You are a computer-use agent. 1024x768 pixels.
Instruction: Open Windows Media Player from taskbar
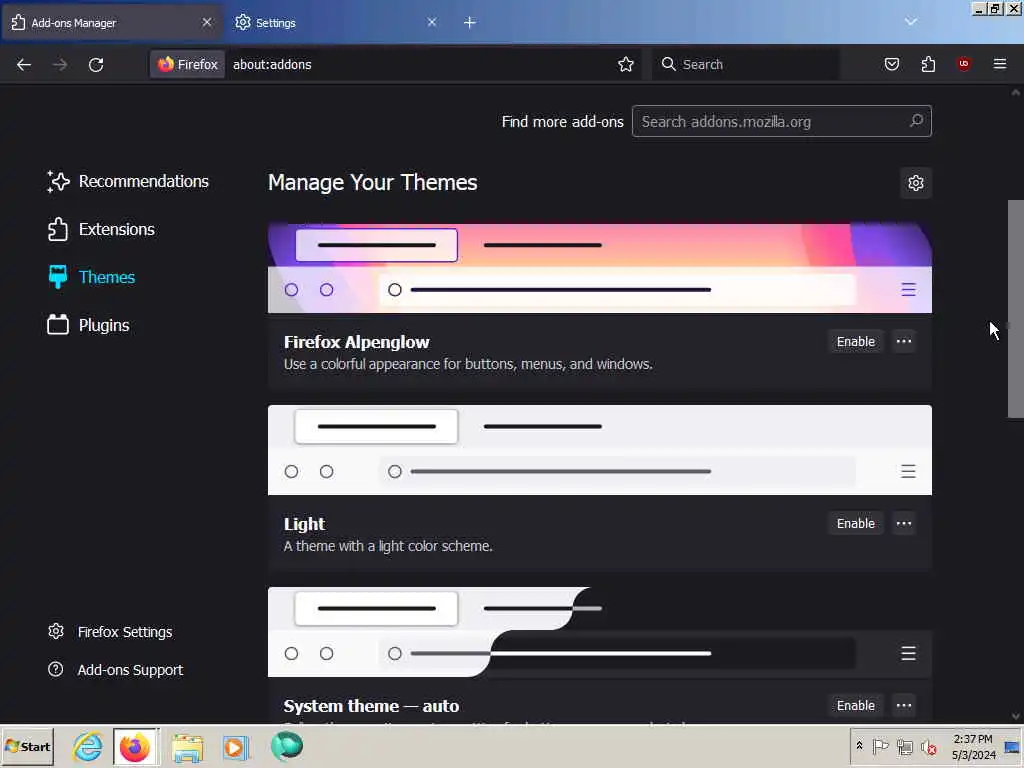tap(236, 746)
